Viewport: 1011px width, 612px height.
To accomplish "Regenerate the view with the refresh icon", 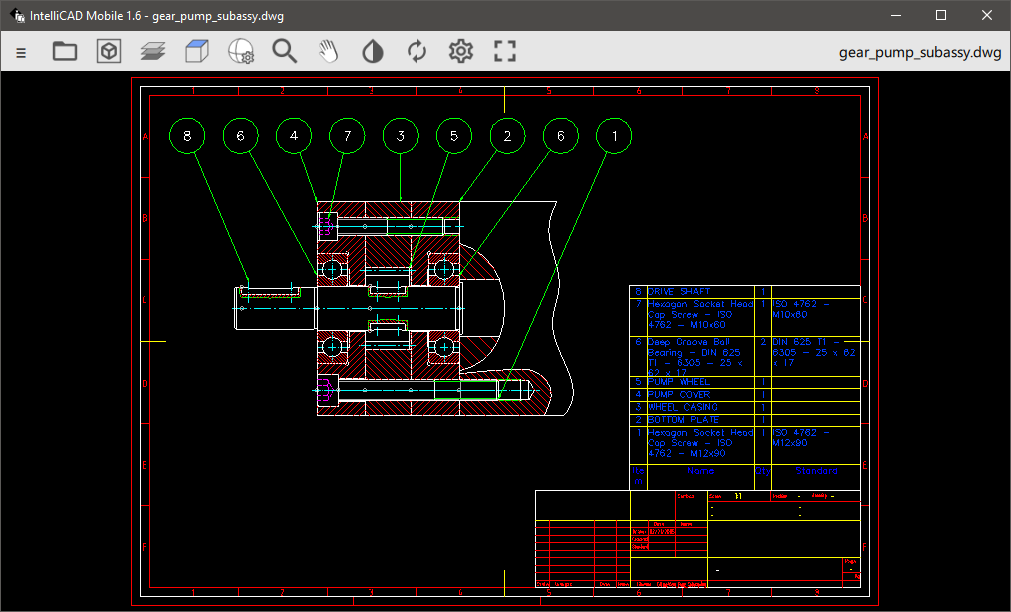I will click(x=416, y=51).
